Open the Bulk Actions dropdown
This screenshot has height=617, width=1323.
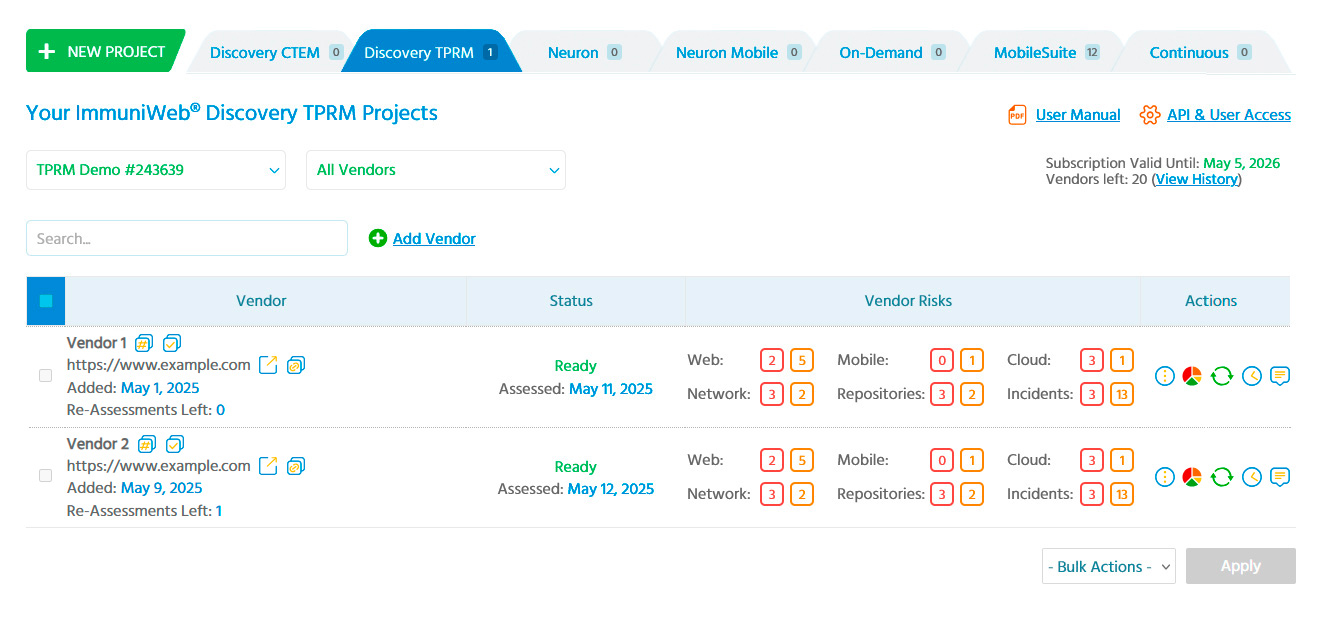1108,566
